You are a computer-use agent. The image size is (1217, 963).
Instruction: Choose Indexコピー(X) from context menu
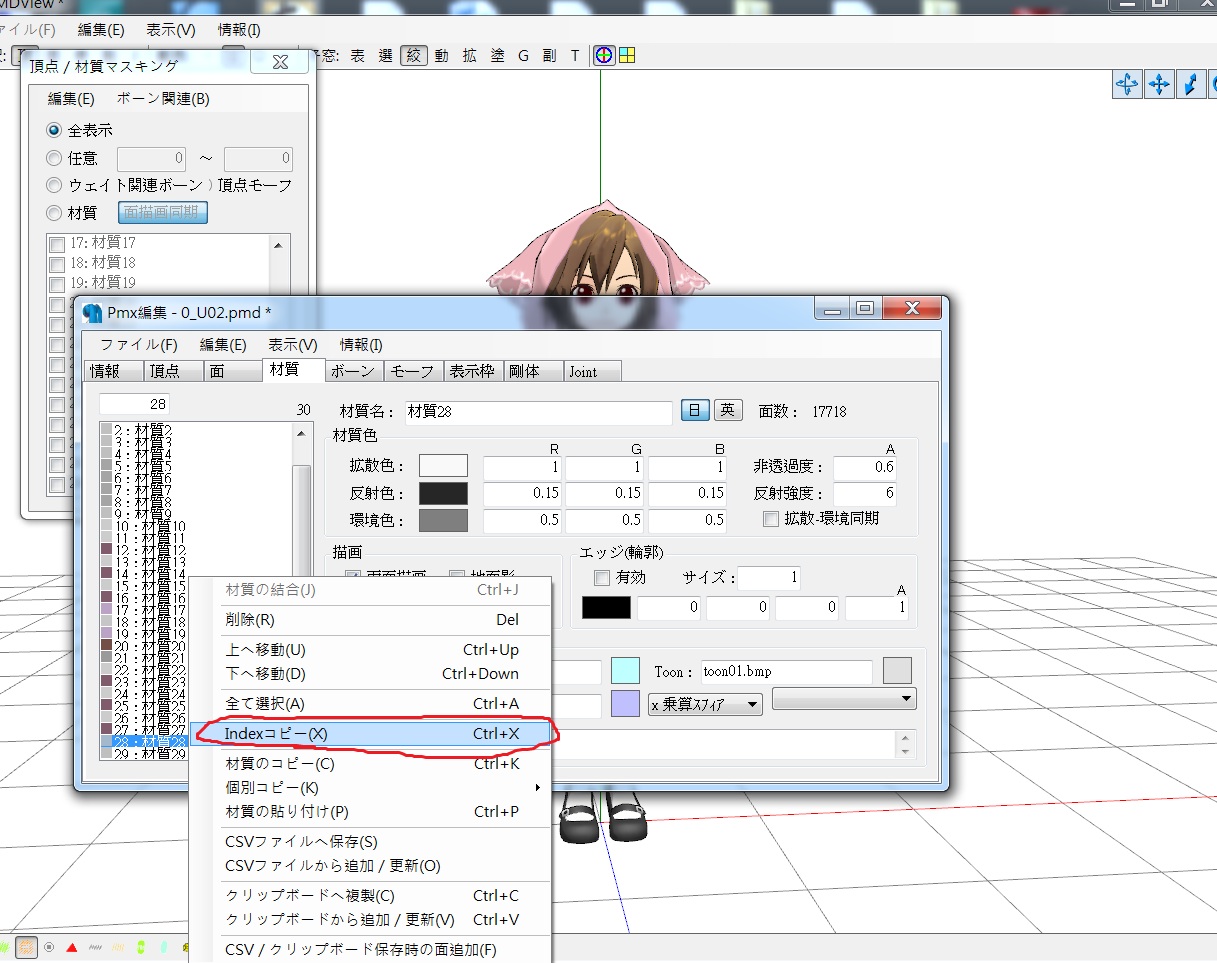pos(371,734)
